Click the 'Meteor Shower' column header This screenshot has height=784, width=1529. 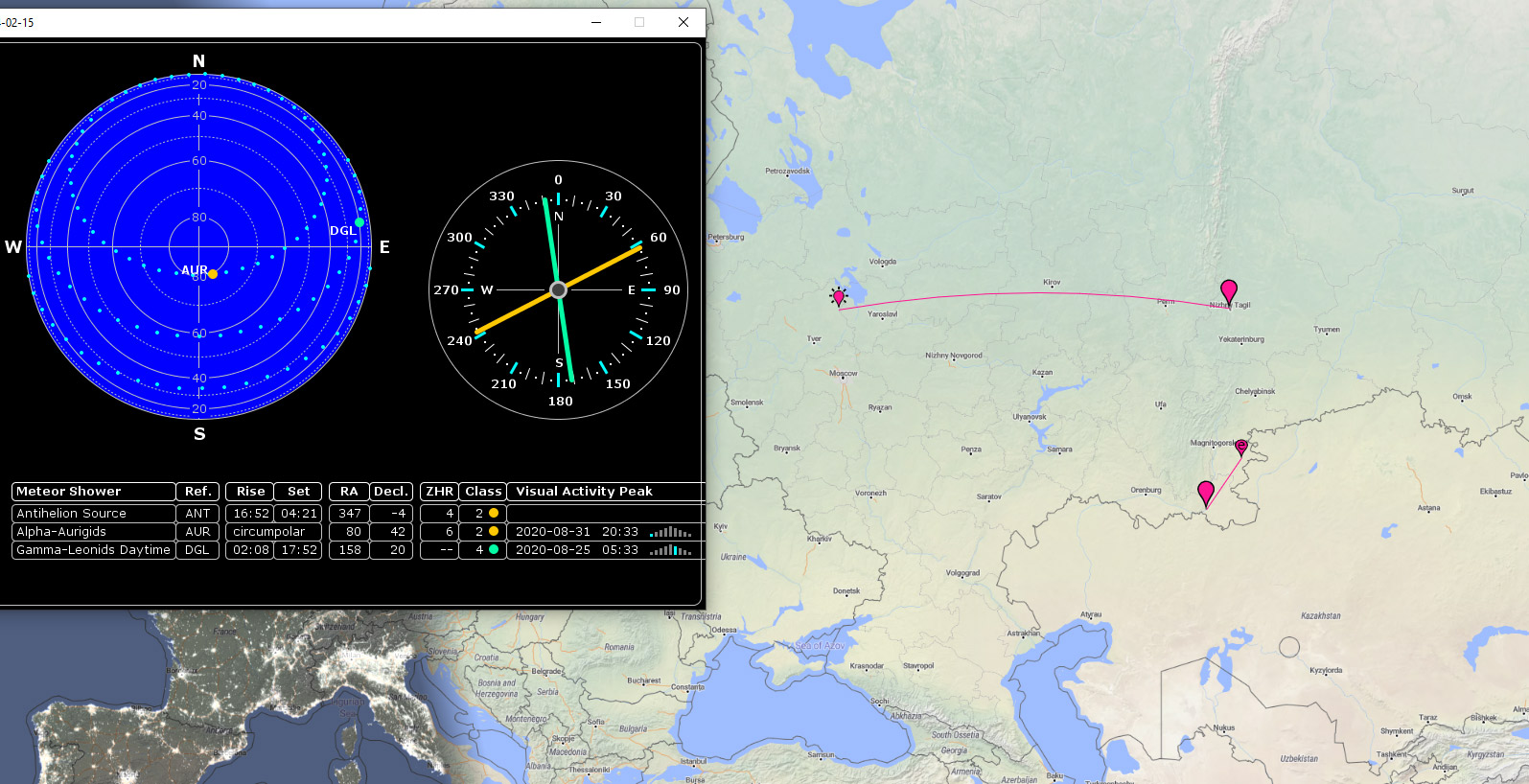[x=93, y=492]
